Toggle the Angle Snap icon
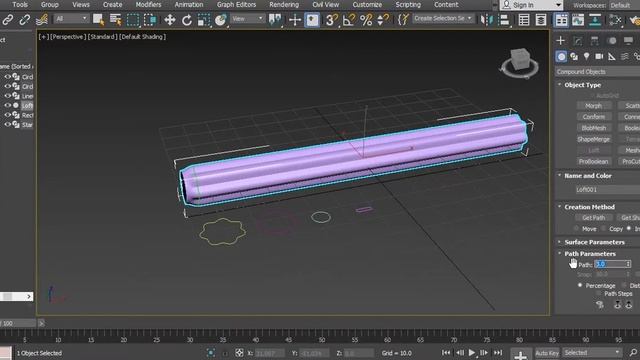Screen dimensions: 640x360 click(349, 20)
